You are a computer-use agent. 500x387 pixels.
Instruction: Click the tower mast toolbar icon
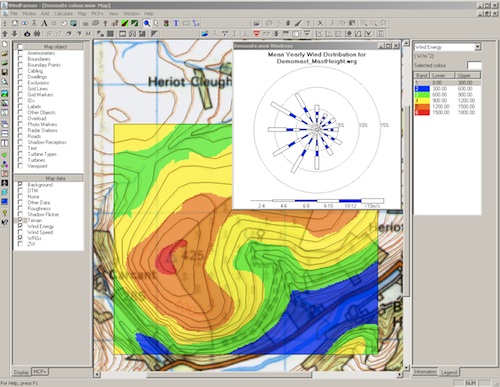34,23
